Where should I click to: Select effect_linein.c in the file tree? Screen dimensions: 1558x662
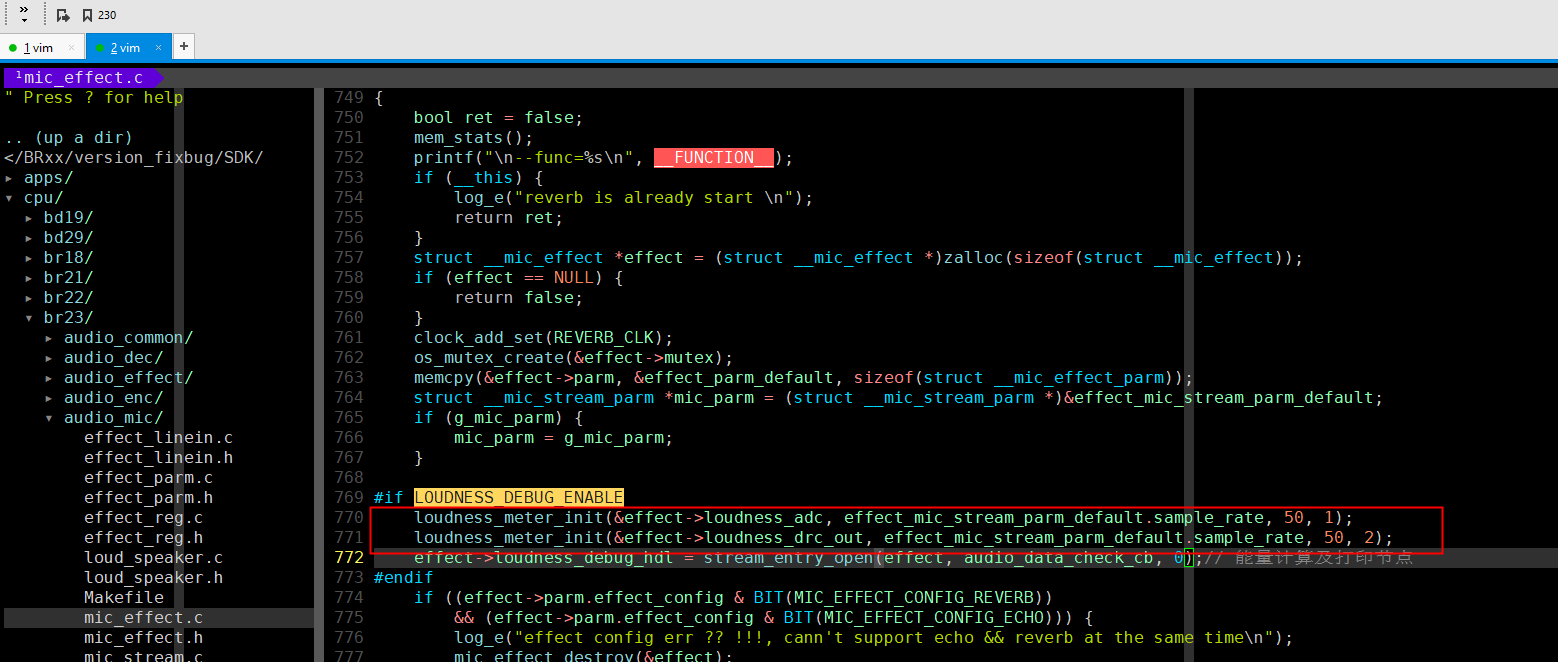[x=158, y=437]
